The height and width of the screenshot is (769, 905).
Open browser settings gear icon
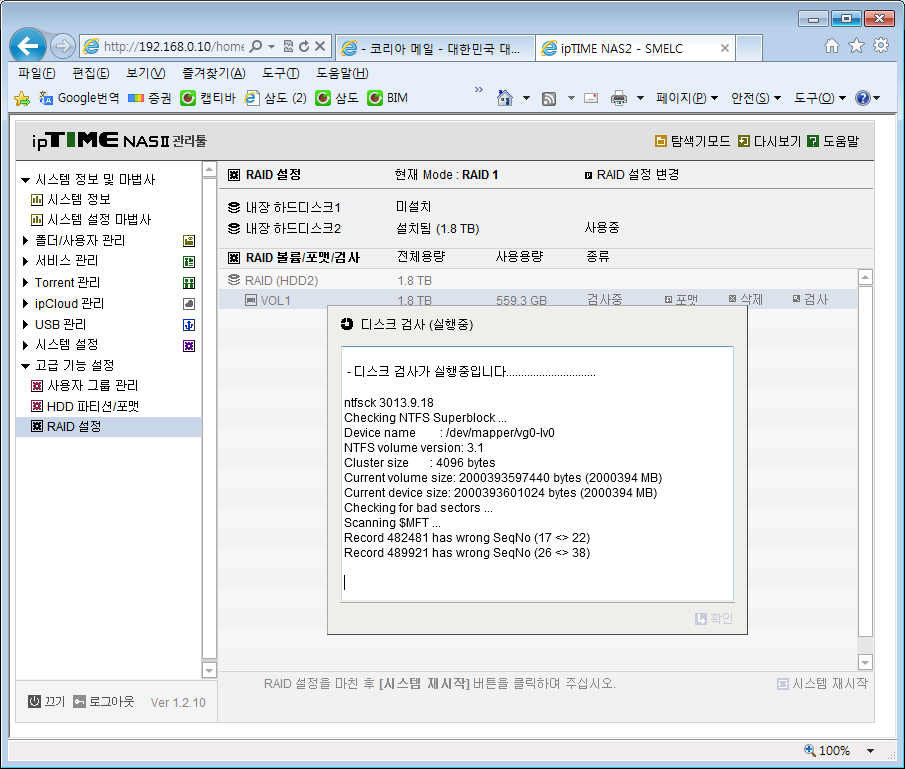881,46
